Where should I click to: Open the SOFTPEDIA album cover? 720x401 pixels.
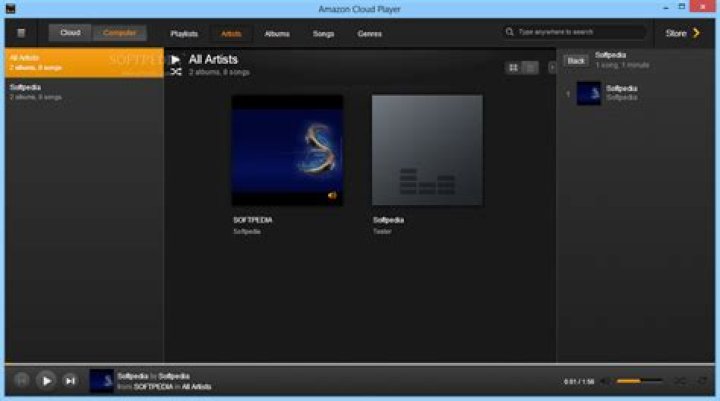(x=287, y=150)
